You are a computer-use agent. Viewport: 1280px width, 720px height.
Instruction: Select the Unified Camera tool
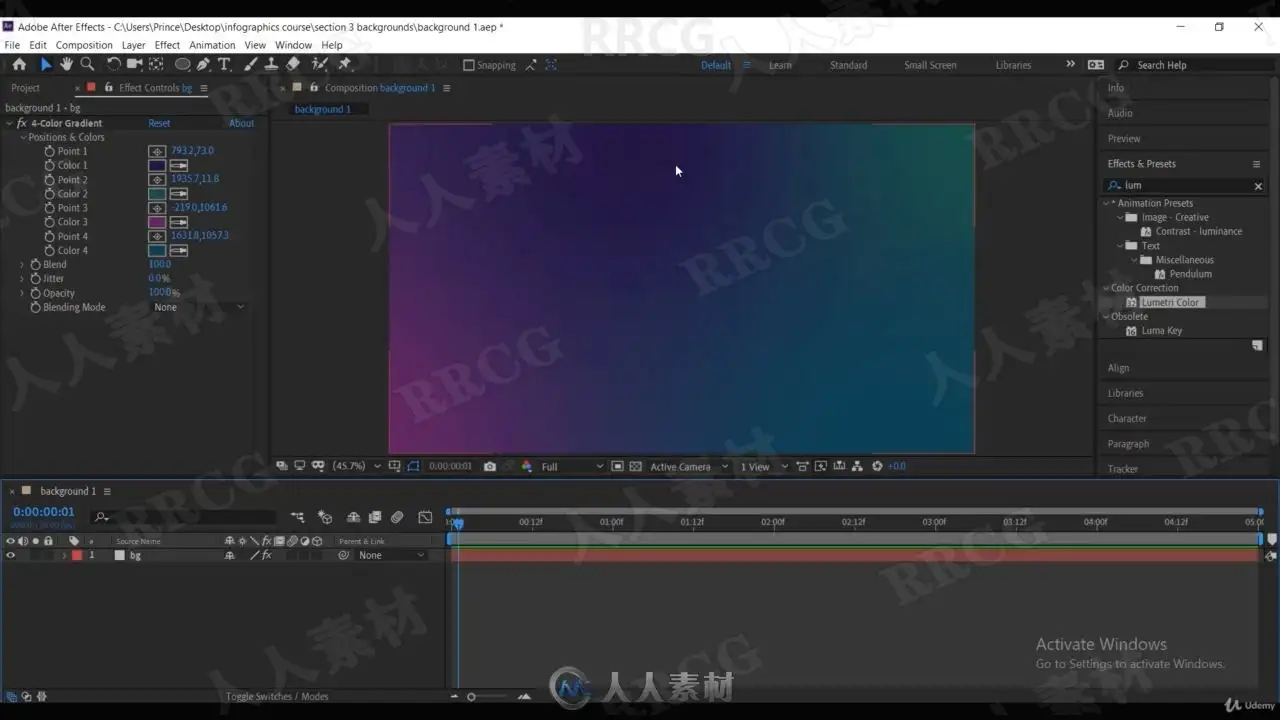tap(134, 64)
